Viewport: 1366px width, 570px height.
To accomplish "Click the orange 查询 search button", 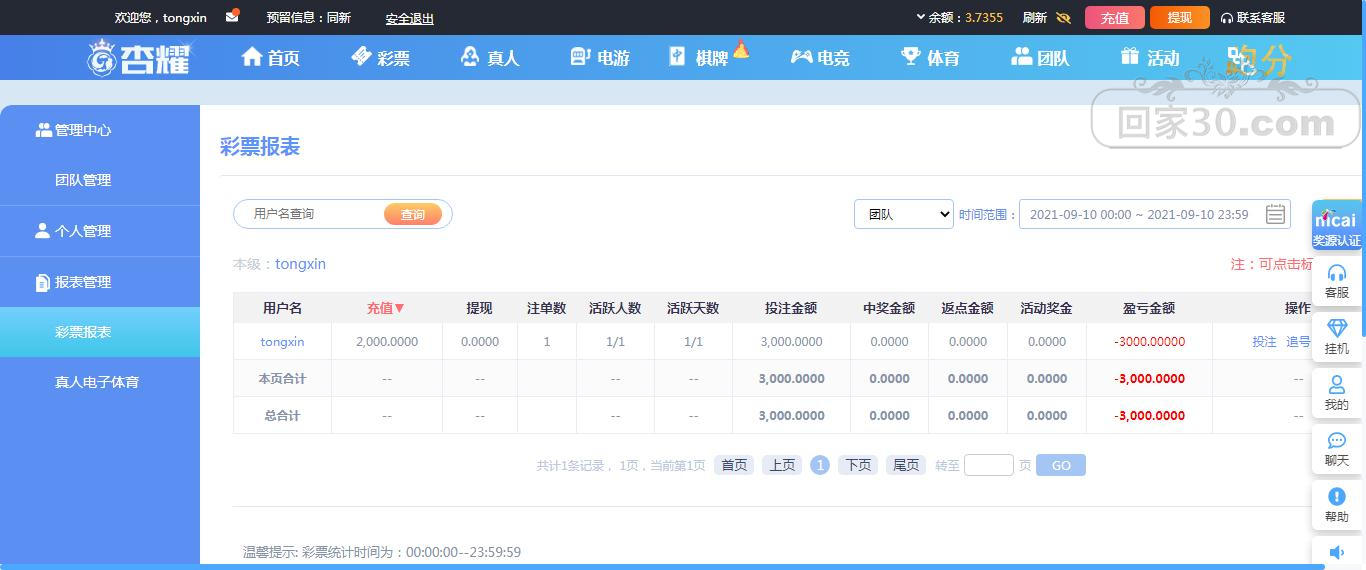I will coord(413,214).
